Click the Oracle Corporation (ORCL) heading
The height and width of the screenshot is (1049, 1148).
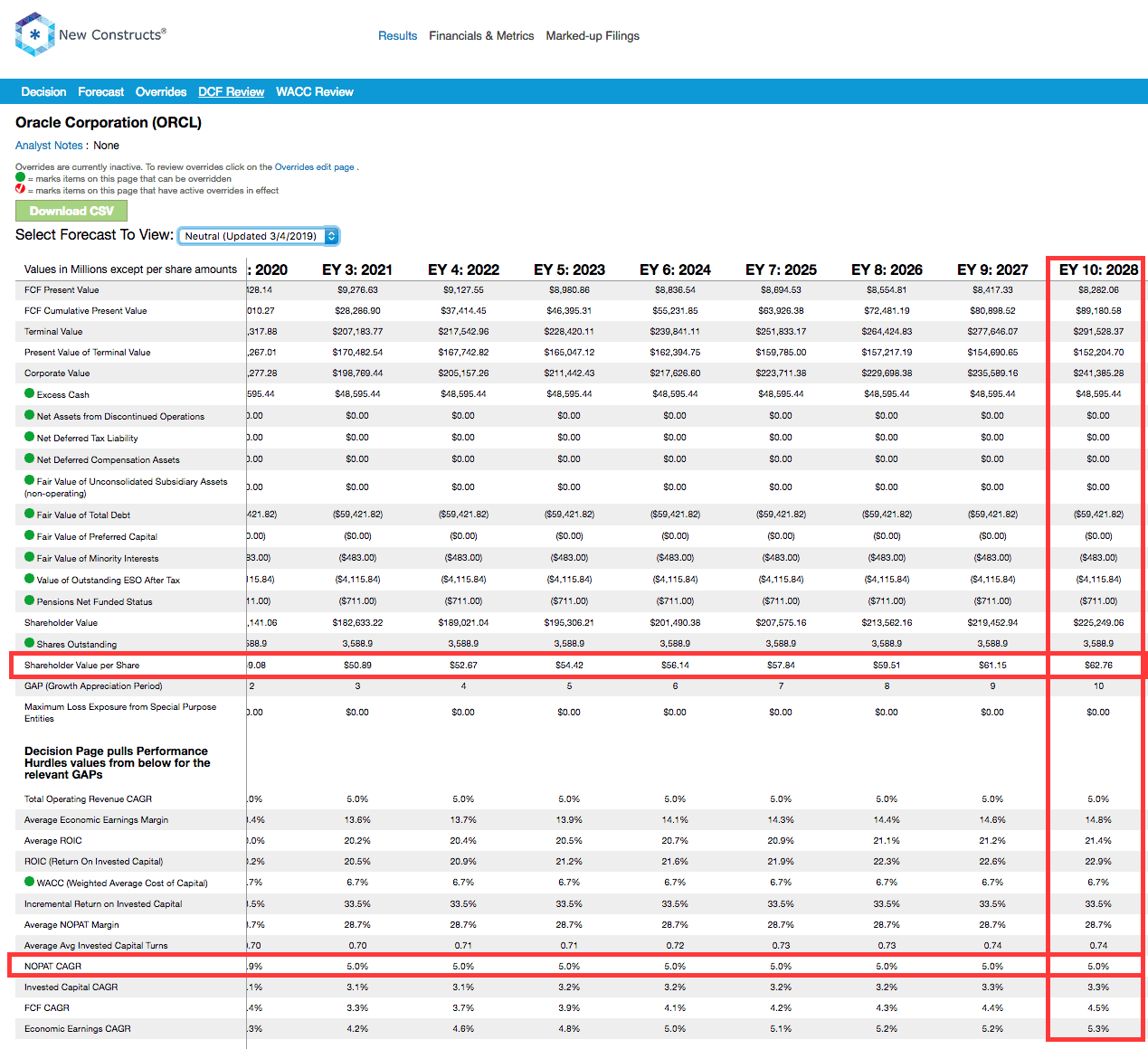[109, 122]
